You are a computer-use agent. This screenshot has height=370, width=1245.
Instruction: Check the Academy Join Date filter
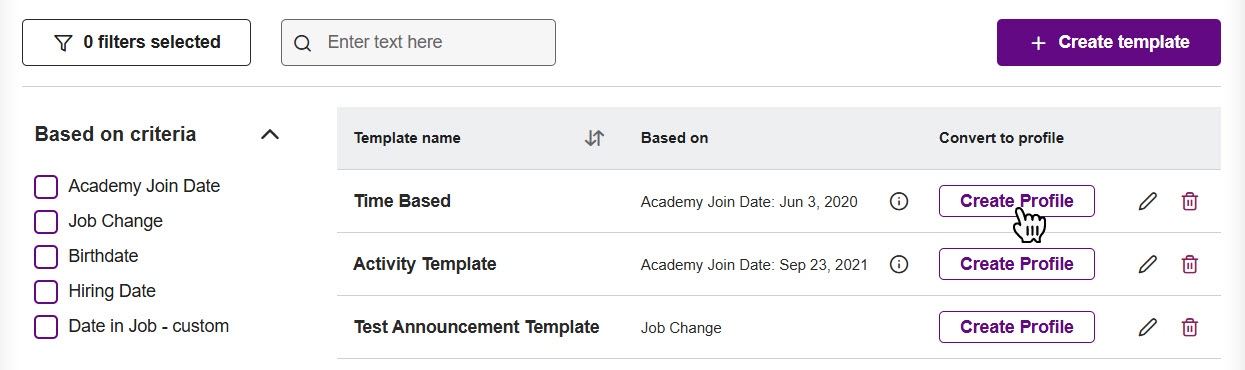[46, 187]
